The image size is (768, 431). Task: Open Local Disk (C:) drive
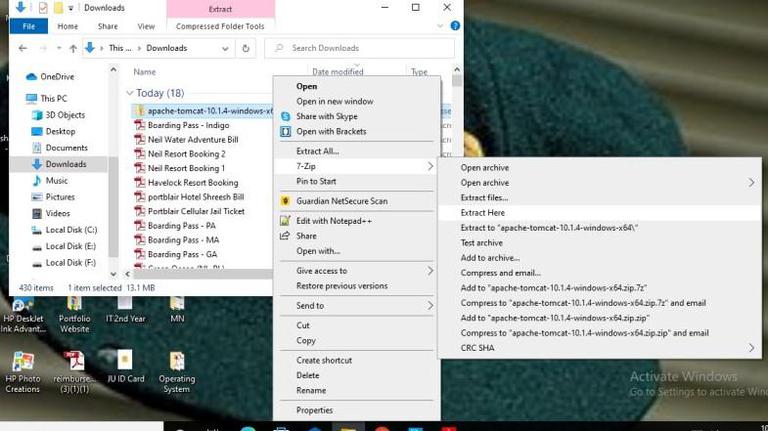(71, 230)
